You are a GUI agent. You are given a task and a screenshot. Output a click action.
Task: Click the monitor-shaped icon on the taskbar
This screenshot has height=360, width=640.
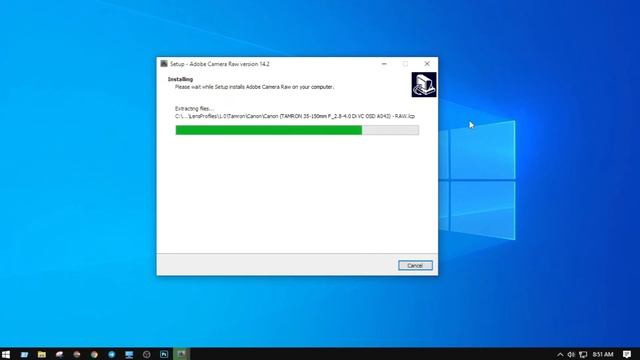coord(129,354)
